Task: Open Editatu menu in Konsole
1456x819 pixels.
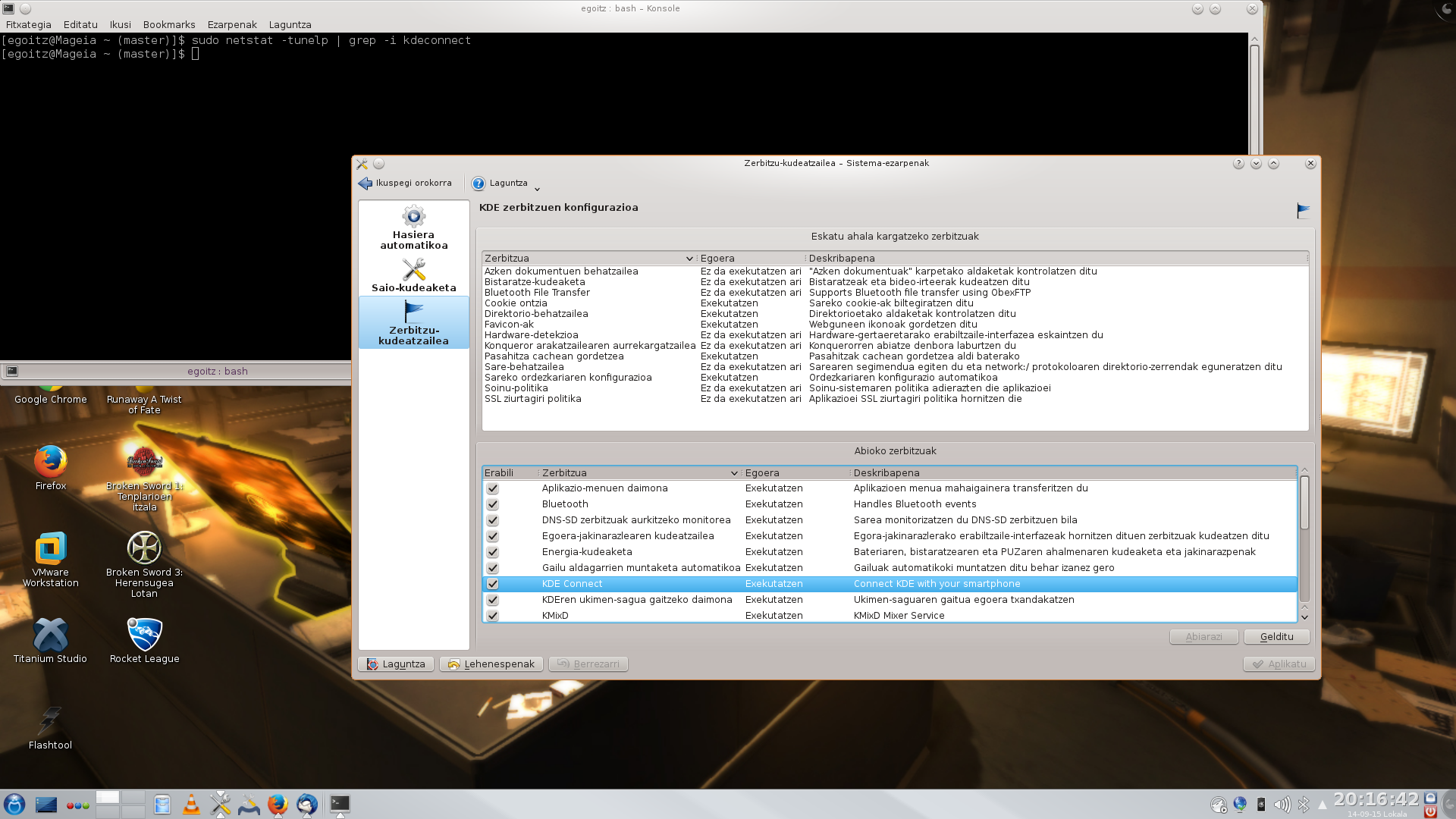Action: [80, 24]
